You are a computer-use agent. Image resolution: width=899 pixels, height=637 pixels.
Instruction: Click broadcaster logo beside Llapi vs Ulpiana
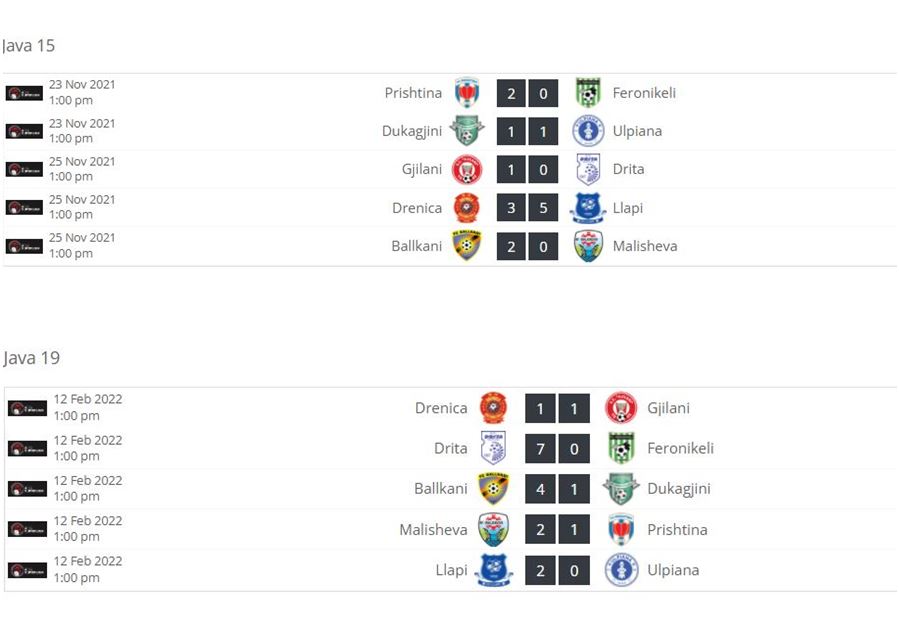click(27, 570)
